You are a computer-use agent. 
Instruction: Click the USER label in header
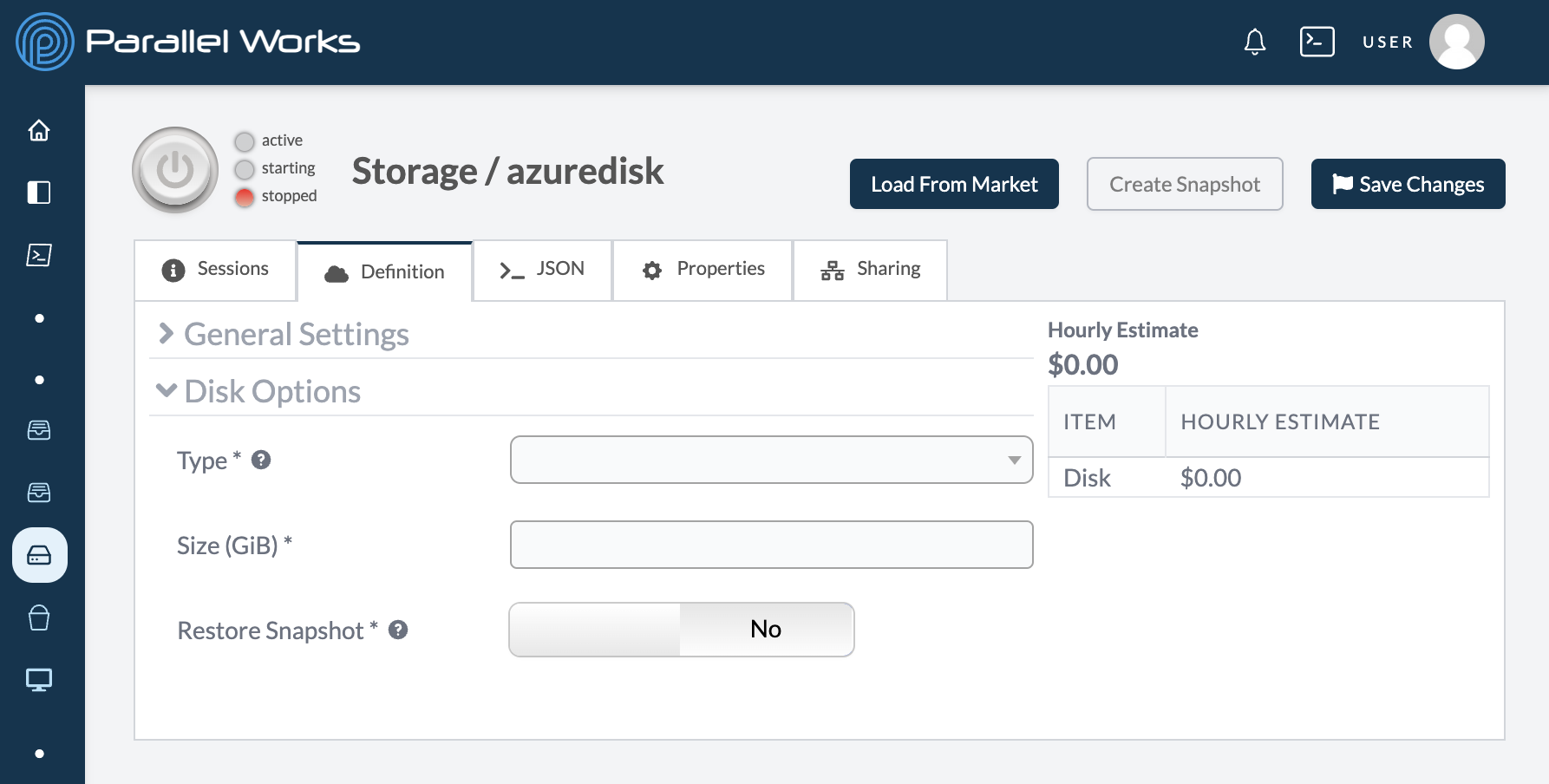pos(1388,42)
